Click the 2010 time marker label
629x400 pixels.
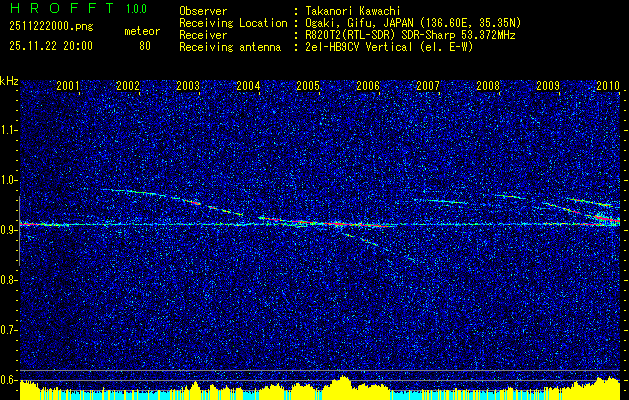click(x=608, y=85)
